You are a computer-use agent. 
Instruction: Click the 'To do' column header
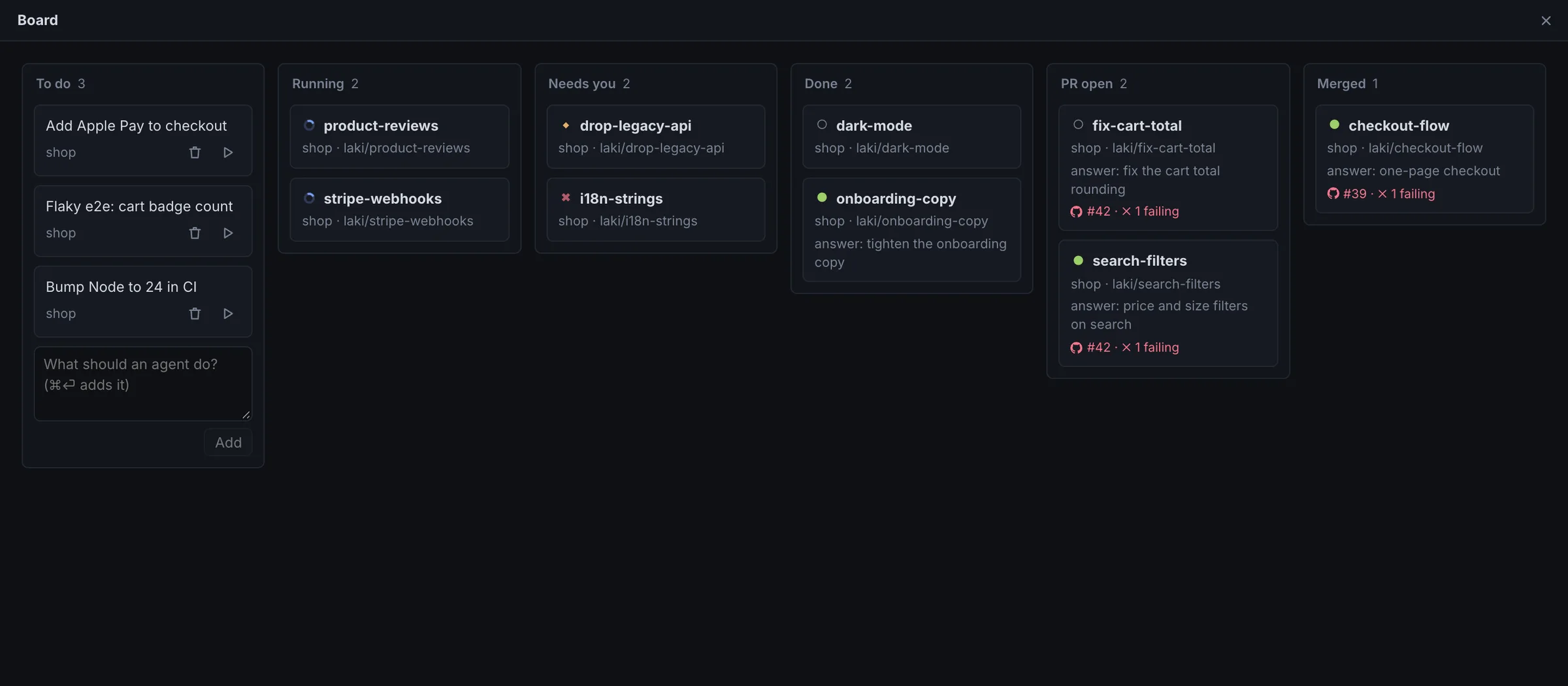[x=53, y=84]
